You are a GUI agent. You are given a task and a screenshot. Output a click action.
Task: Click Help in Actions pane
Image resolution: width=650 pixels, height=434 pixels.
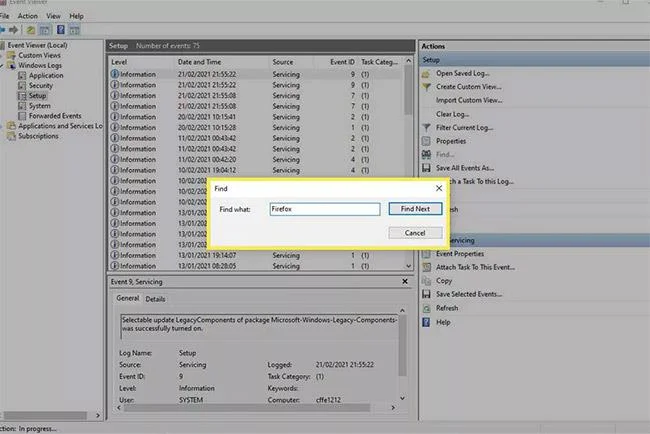443,322
